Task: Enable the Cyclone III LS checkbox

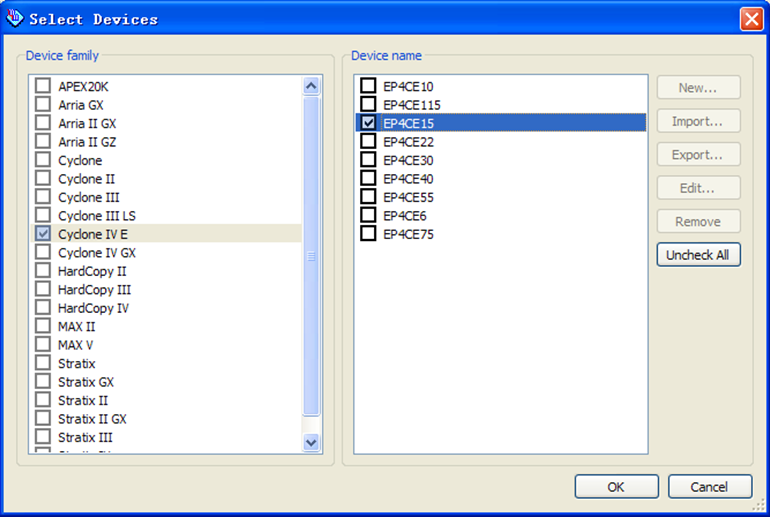Action: pyautogui.click(x=43, y=215)
